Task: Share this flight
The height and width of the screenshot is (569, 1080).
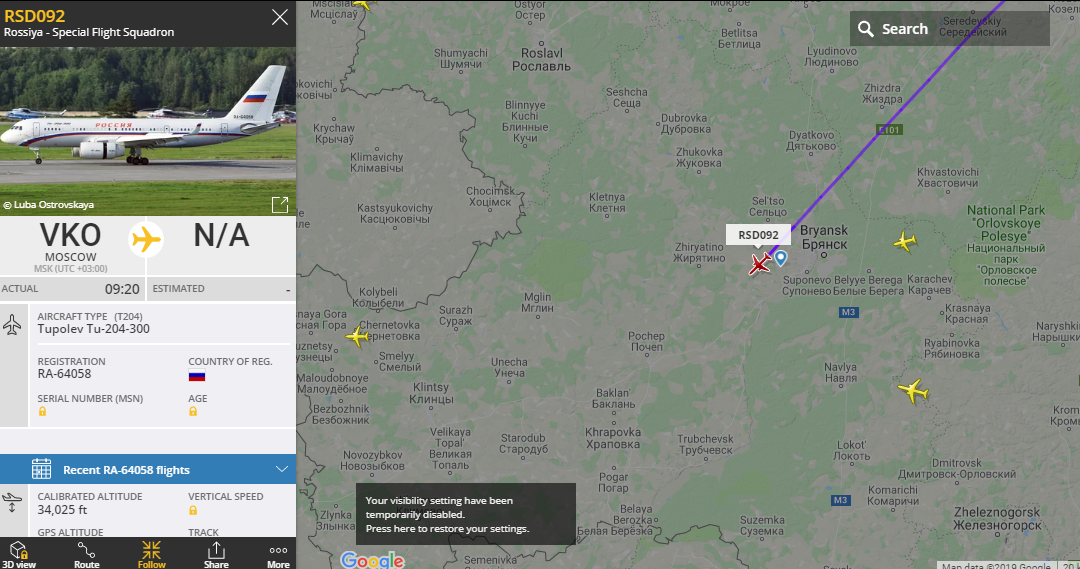Action: coord(216,554)
